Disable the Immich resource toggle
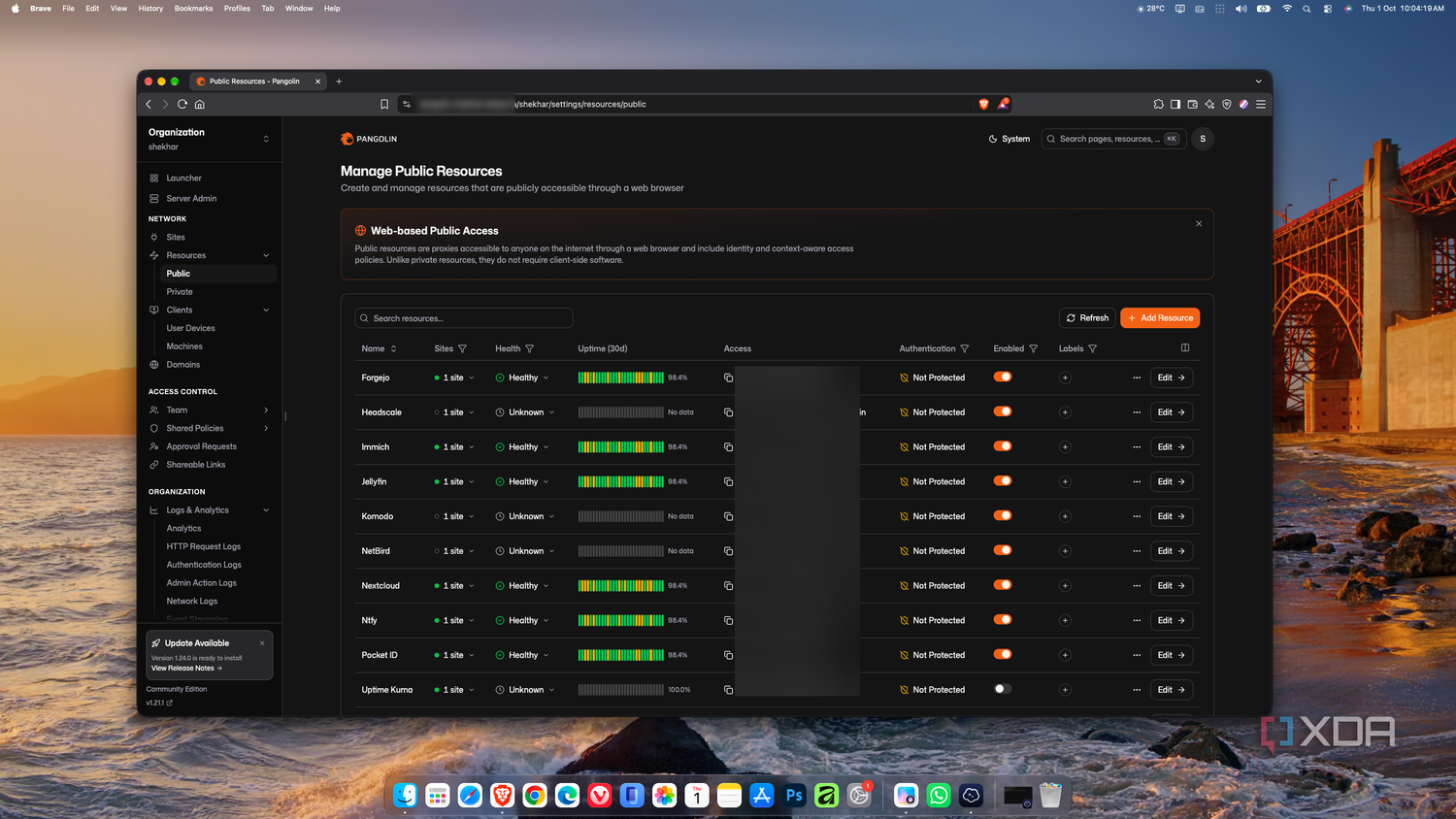The width and height of the screenshot is (1456, 819). tap(1003, 446)
